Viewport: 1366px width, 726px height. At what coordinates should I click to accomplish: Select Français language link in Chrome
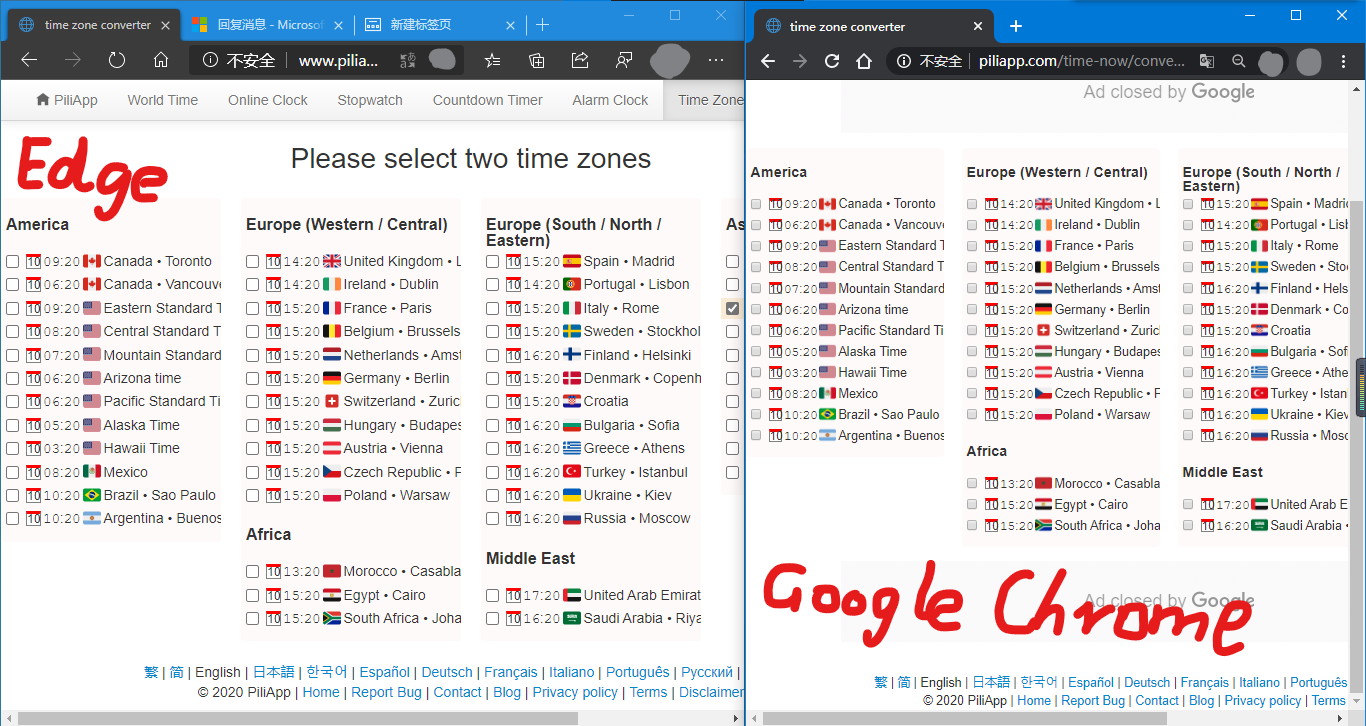tap(1205, 682)
